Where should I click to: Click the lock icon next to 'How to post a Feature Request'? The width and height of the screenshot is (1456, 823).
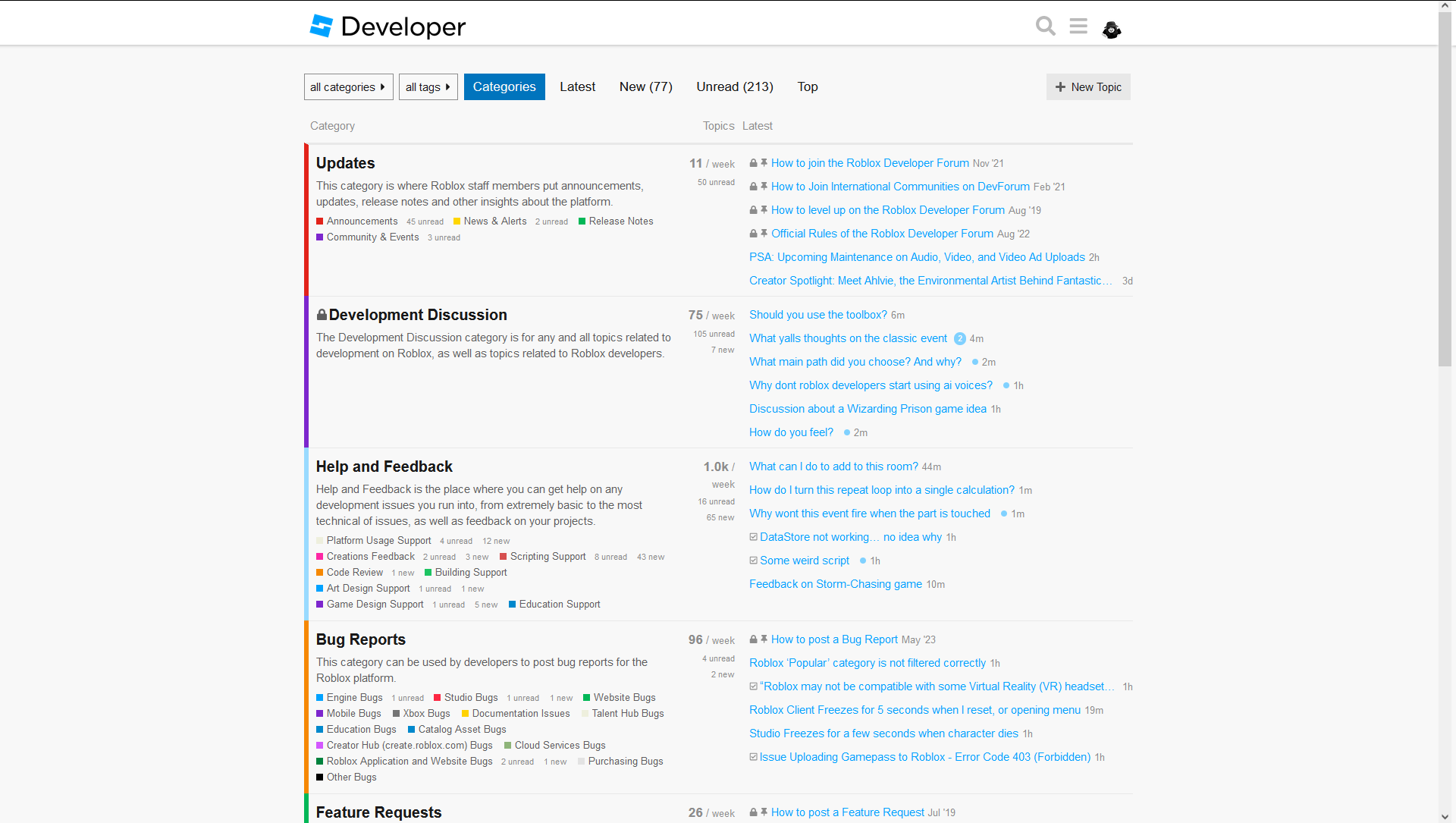[753, 812]
